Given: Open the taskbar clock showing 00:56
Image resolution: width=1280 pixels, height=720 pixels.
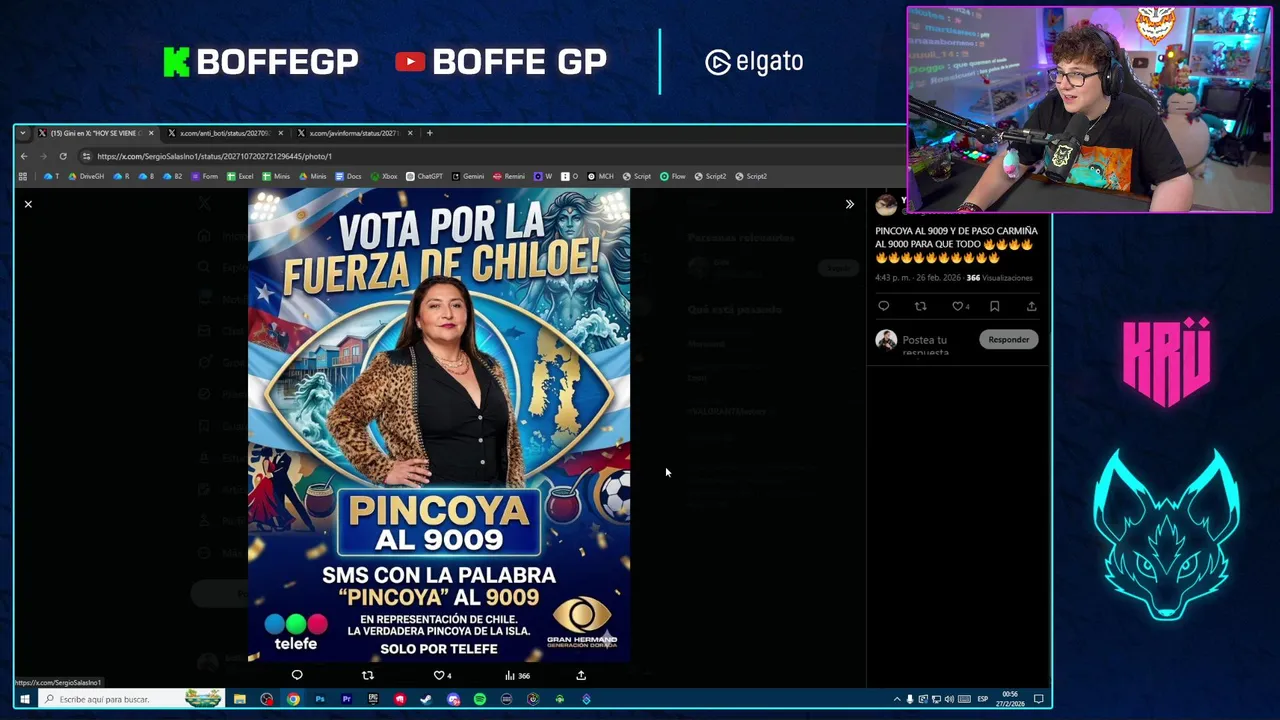Looking at the screenshot, I should click(1010, 699).
